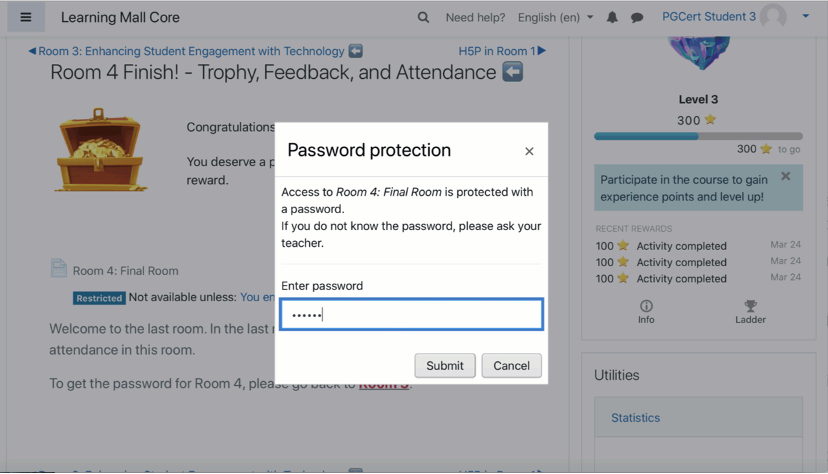Close the Password protection dialog
Screen dimensions: 828x474
[x=529, y=151]
